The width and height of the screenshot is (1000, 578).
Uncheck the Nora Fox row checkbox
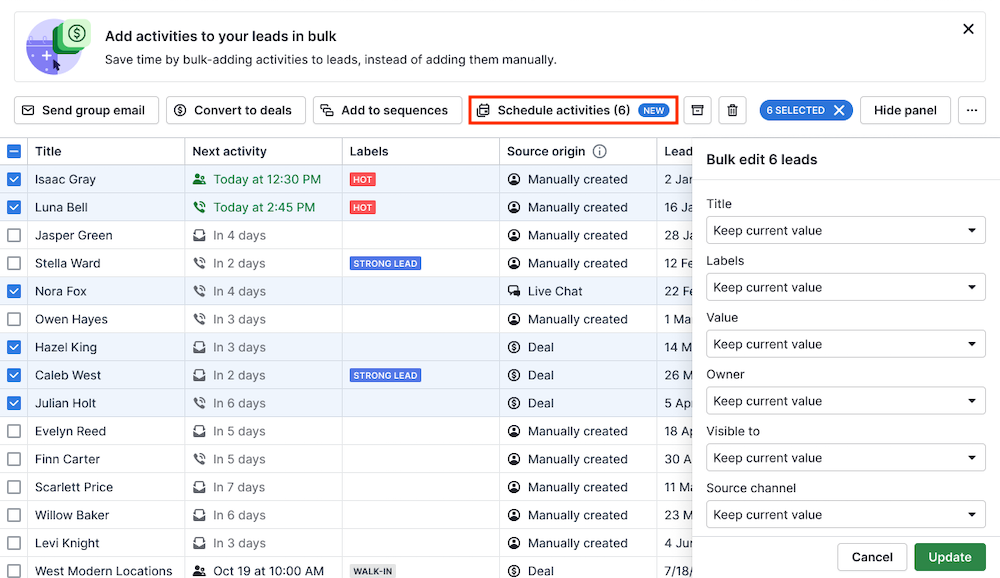[x=14, y=292]
